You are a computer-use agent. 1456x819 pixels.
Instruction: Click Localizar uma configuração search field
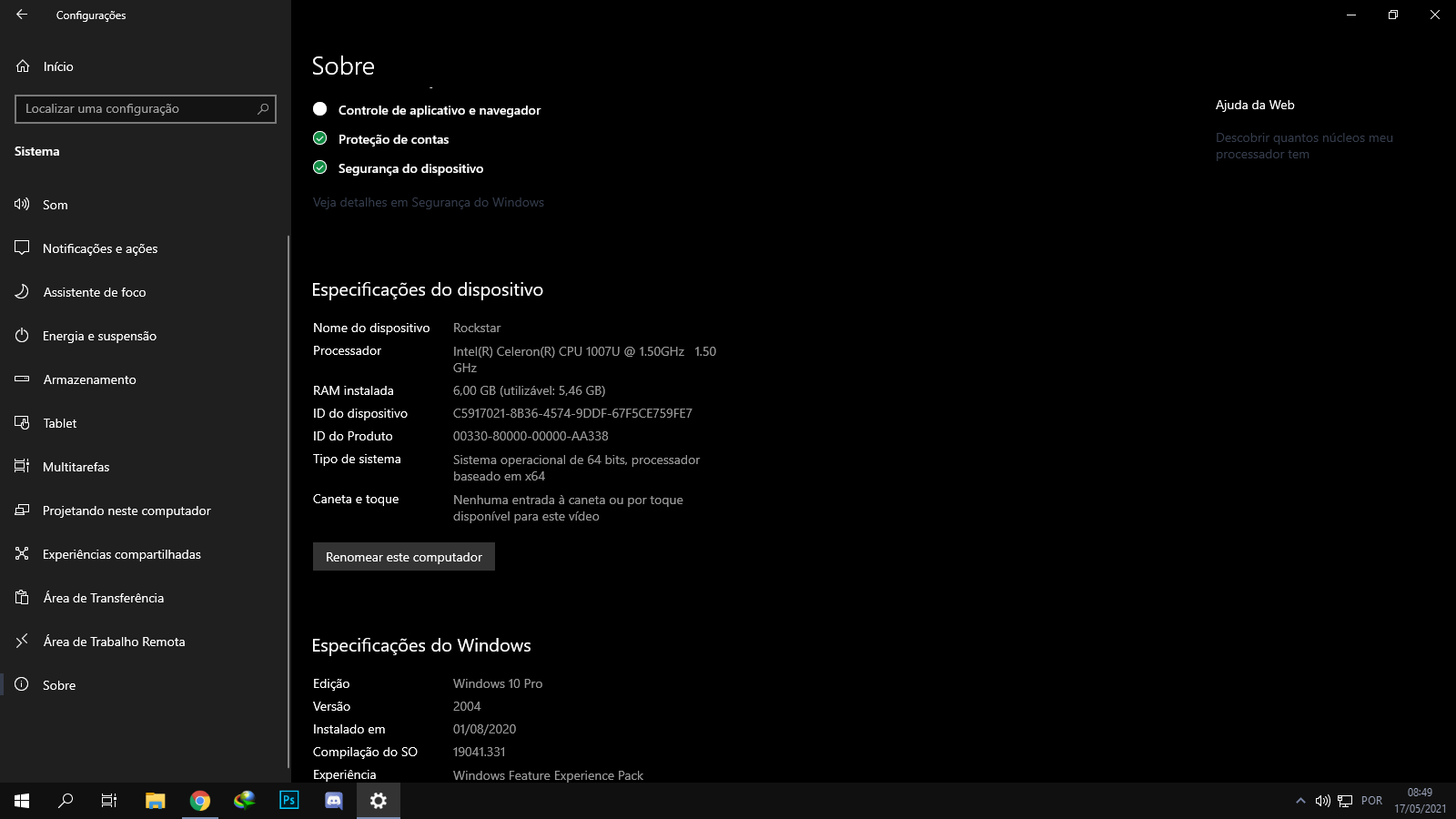[146, 108]
